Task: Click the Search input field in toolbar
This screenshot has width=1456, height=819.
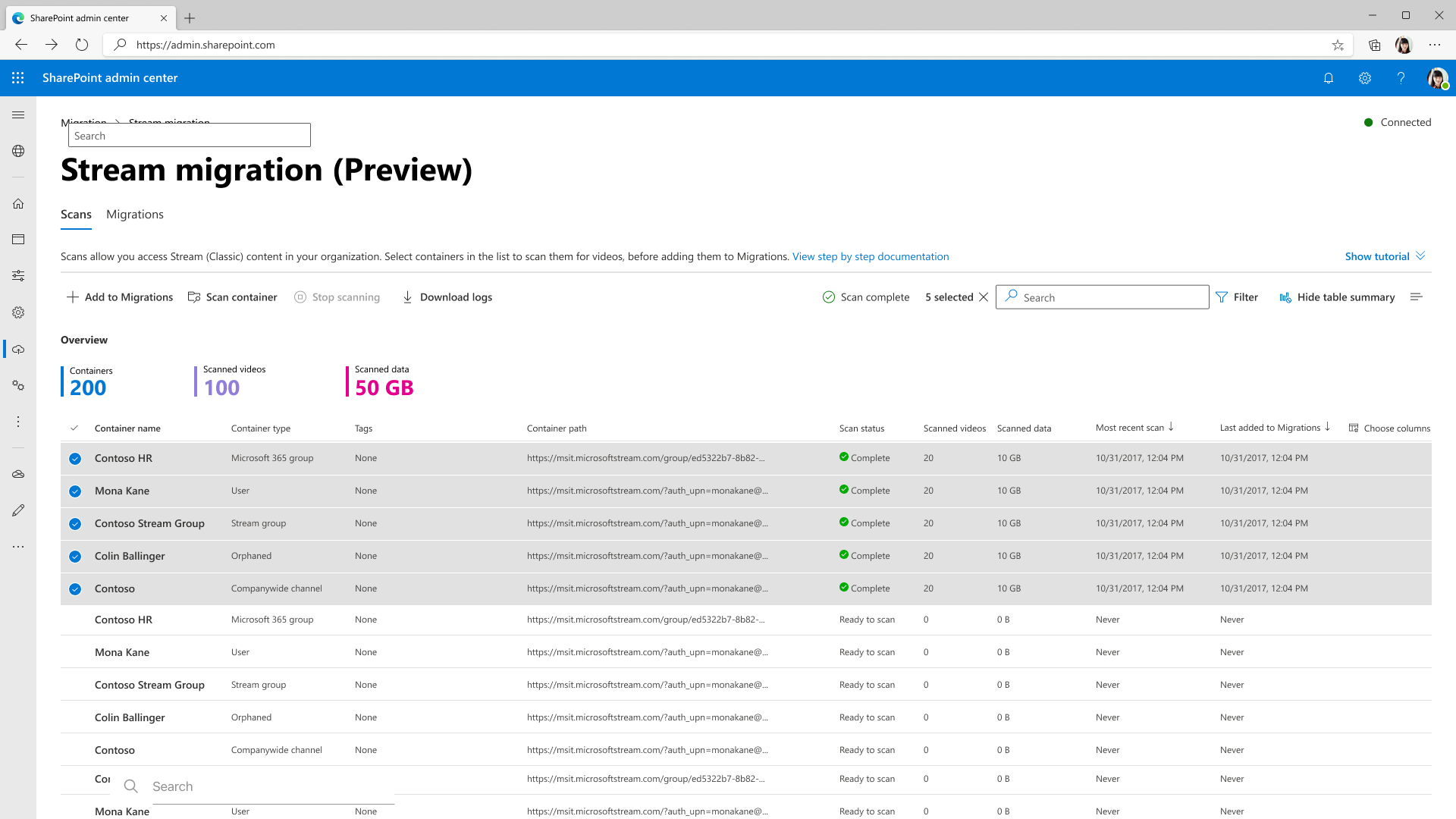Action: (x=1102, y=297)
